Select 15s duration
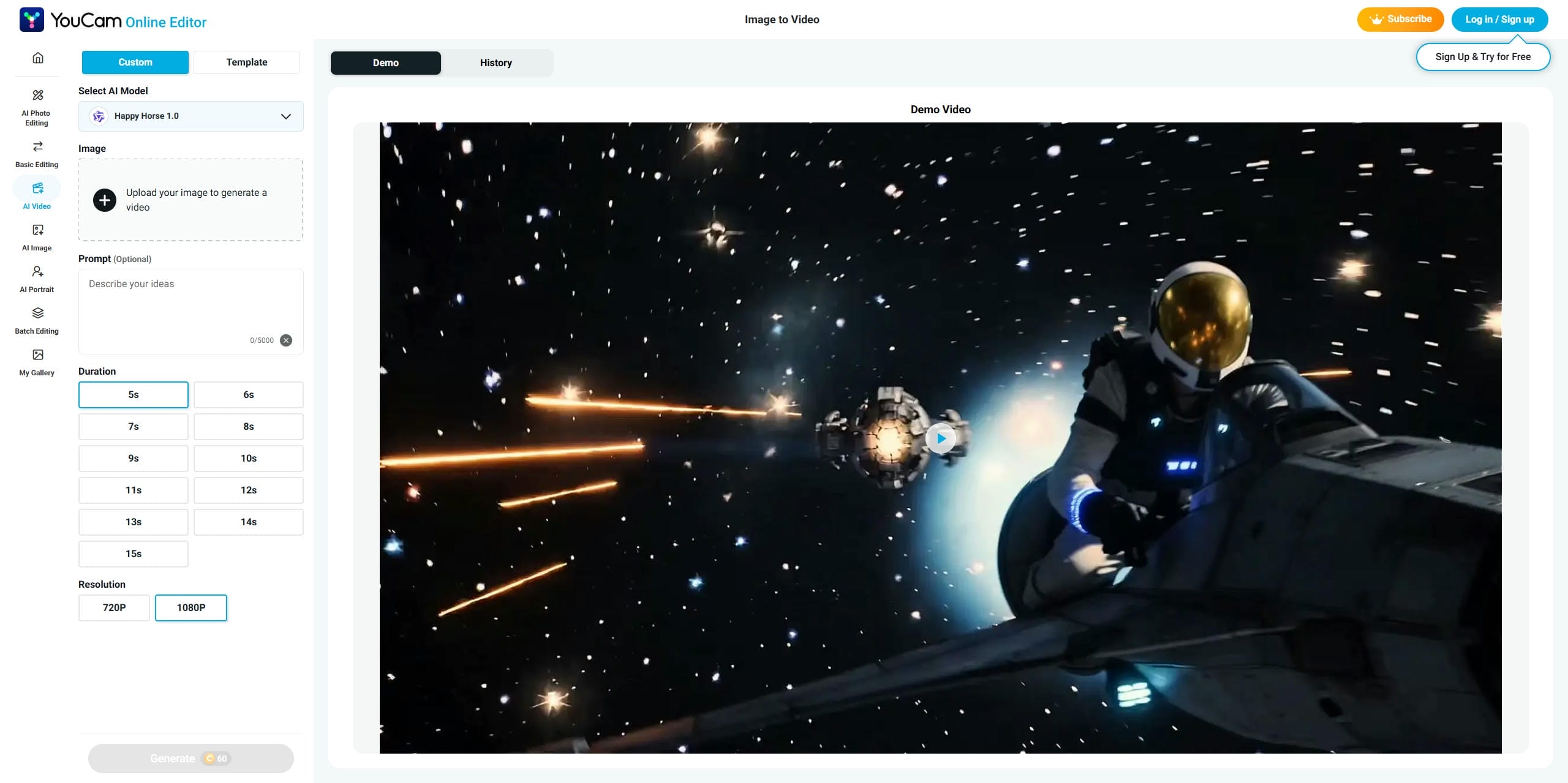1568x783 pixels. pos(134,554)
